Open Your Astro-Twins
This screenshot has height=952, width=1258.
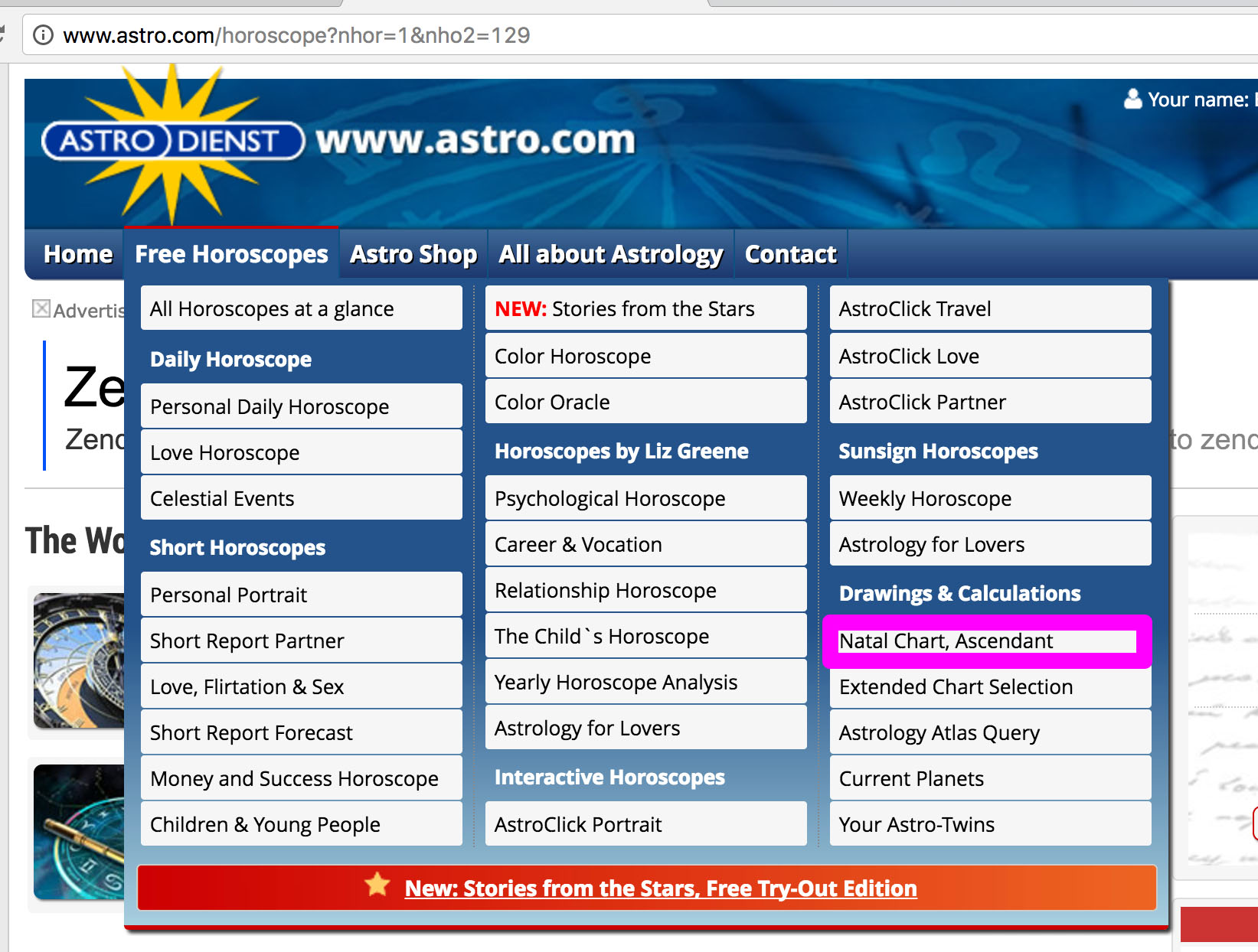tap(991, 824)
